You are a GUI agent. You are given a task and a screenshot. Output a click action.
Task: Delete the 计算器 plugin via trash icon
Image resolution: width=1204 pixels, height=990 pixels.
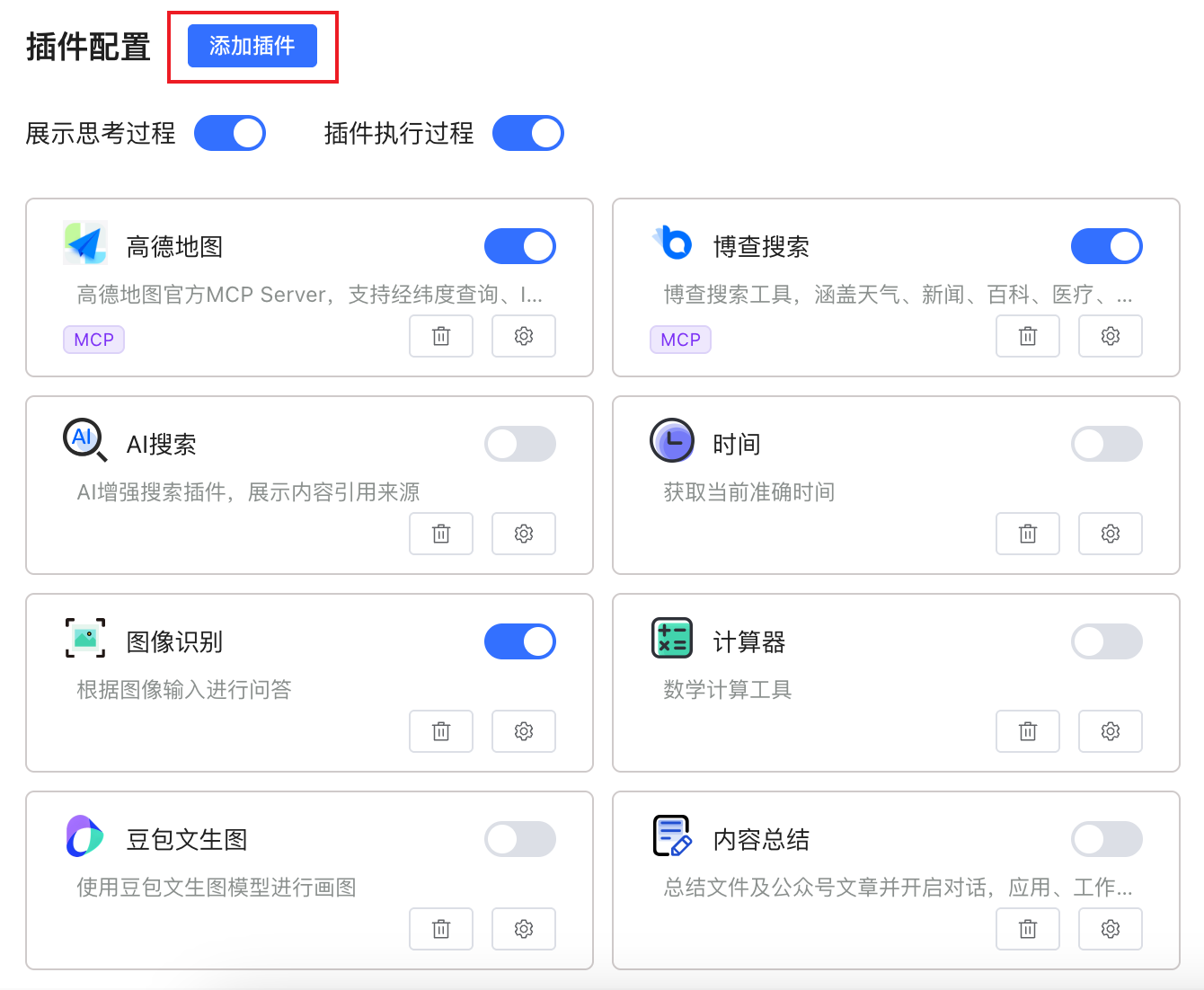pyautogui.click(x=1028, y=731)
